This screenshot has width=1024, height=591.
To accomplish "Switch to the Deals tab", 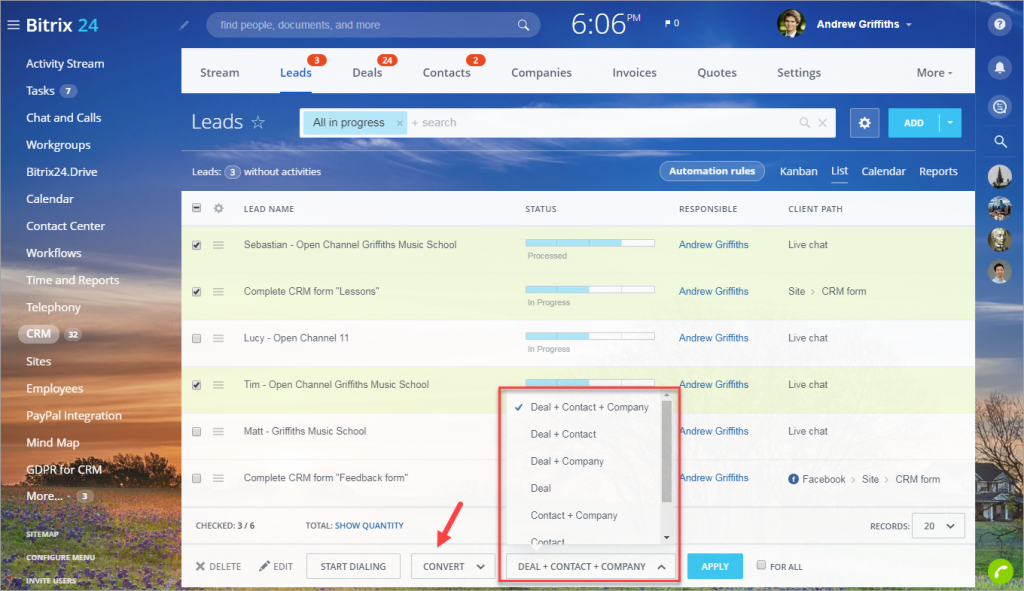I will pos(367,73).
